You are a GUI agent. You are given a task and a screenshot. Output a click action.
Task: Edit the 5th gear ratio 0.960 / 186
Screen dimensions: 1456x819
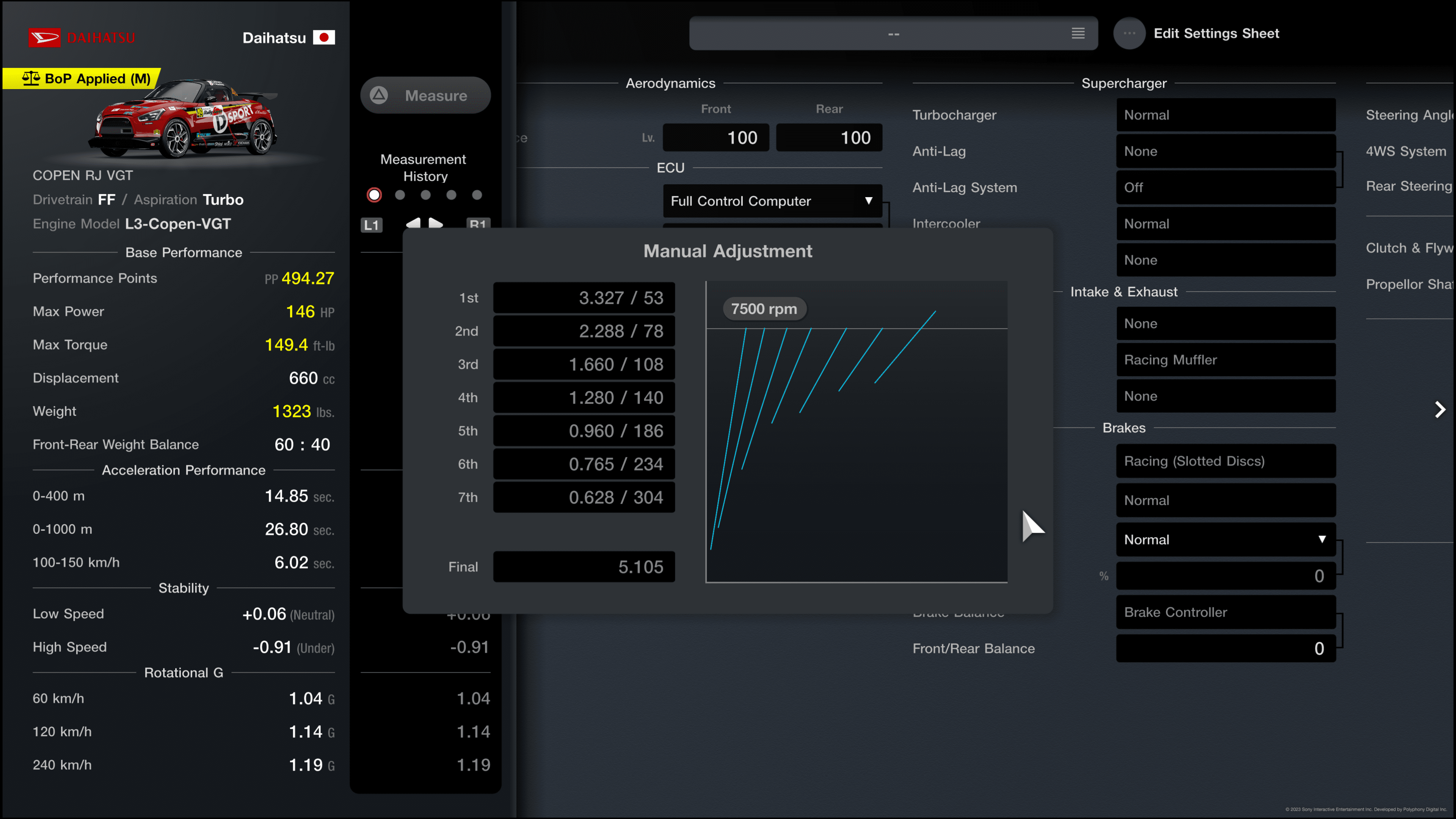tap(584, 431)
